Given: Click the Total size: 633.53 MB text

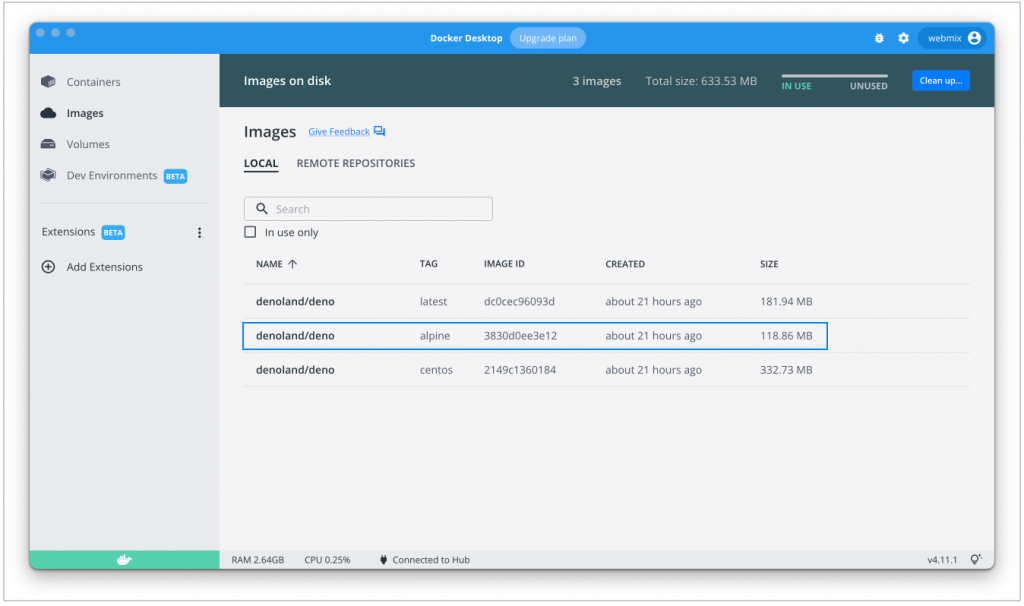Looking at the screenshot, I should click(x=701, y=81).
